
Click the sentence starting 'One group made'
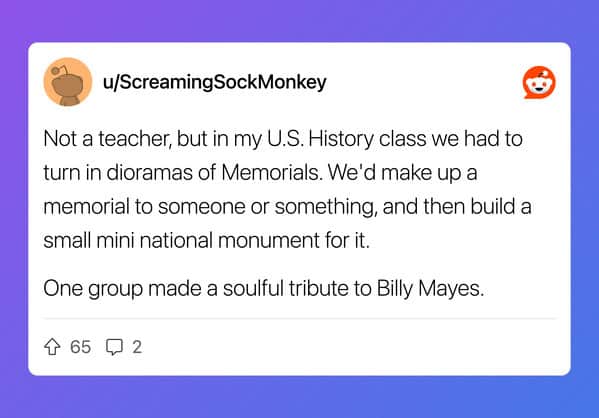pyautogui.click(x=264, y=288)
